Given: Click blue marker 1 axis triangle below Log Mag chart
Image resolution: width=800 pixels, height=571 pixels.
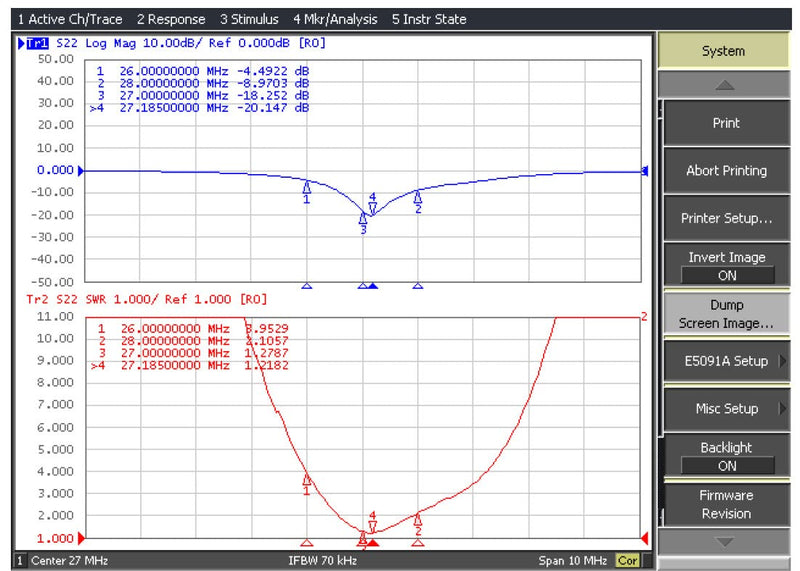Looking at the screenshot, I should (307, 286).
